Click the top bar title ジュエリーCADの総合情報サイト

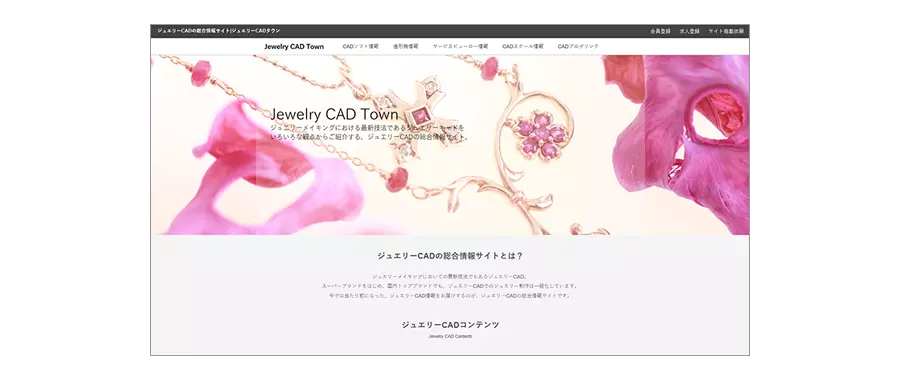pyautogui.click(x=219, y=31)
